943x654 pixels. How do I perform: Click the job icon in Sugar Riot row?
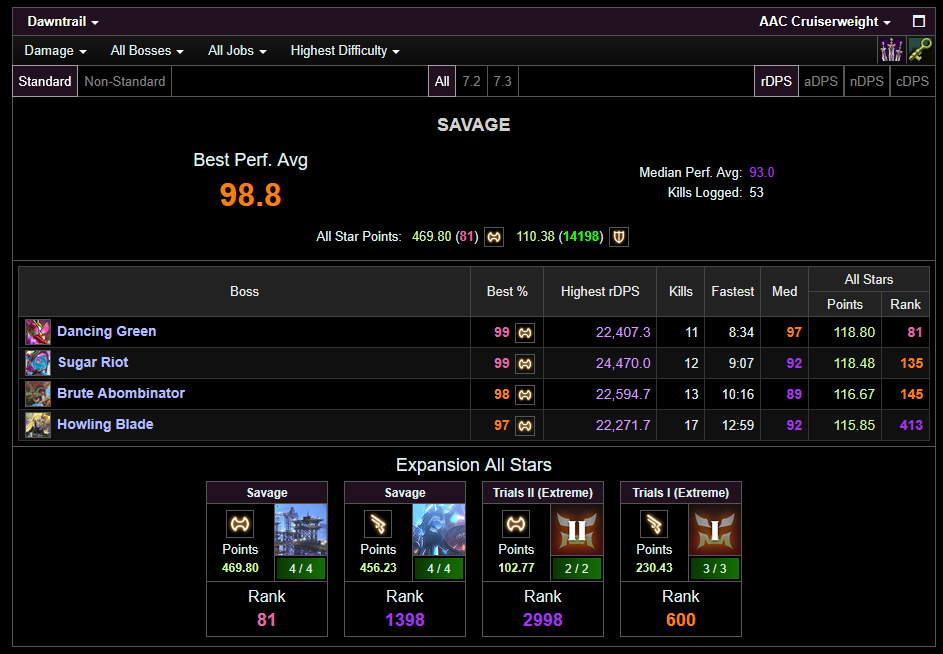[x=525, y=364]
